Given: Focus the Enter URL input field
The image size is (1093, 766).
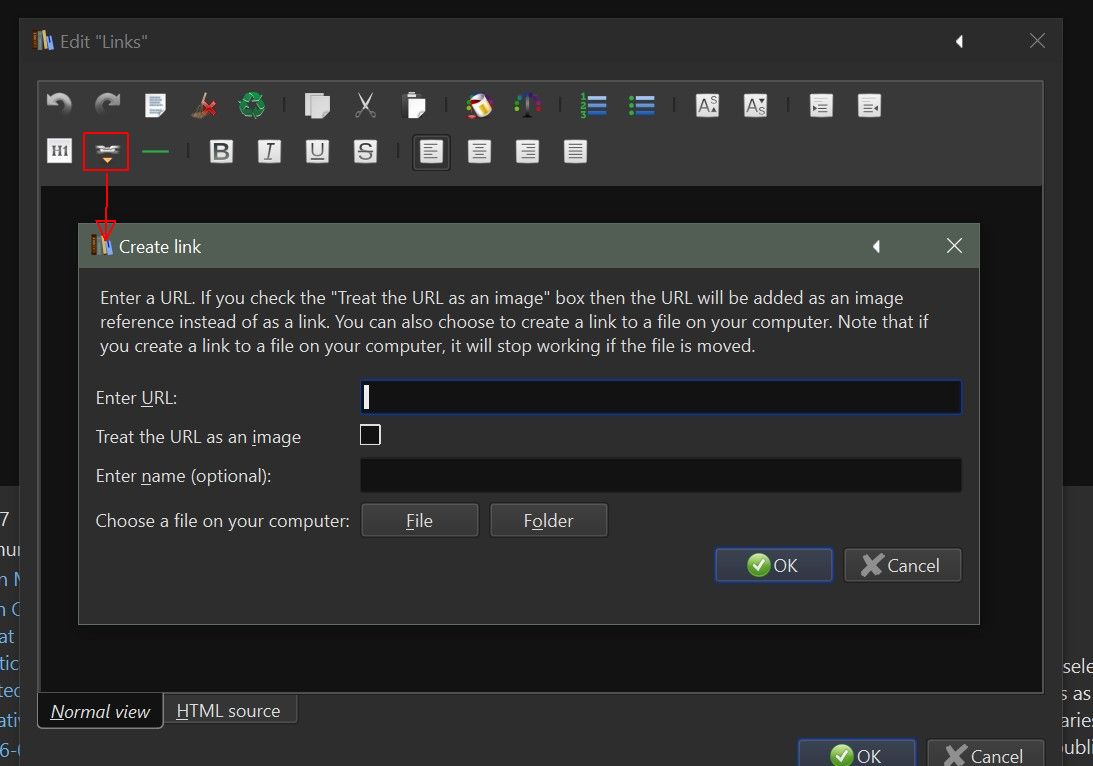Looking at the screenshot, I should [661, 397].
